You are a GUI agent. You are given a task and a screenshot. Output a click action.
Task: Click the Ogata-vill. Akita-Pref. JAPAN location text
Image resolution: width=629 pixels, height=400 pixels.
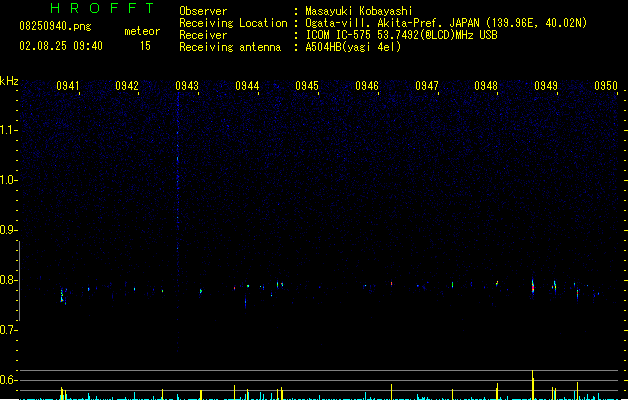[446, 23]
